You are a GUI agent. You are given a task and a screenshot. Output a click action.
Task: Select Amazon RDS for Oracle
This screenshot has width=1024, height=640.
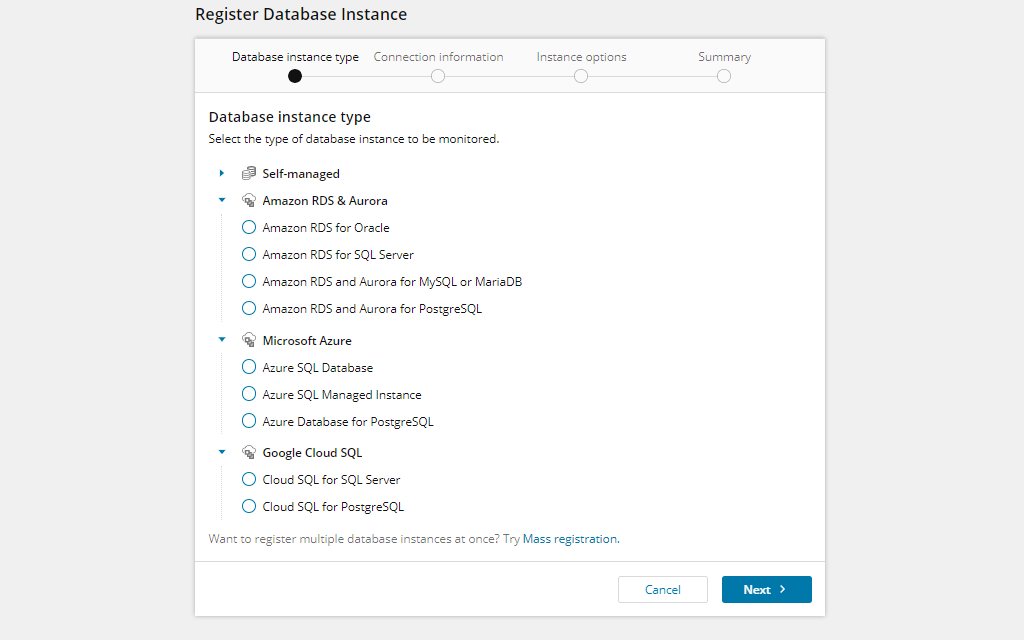pos(248,227)
